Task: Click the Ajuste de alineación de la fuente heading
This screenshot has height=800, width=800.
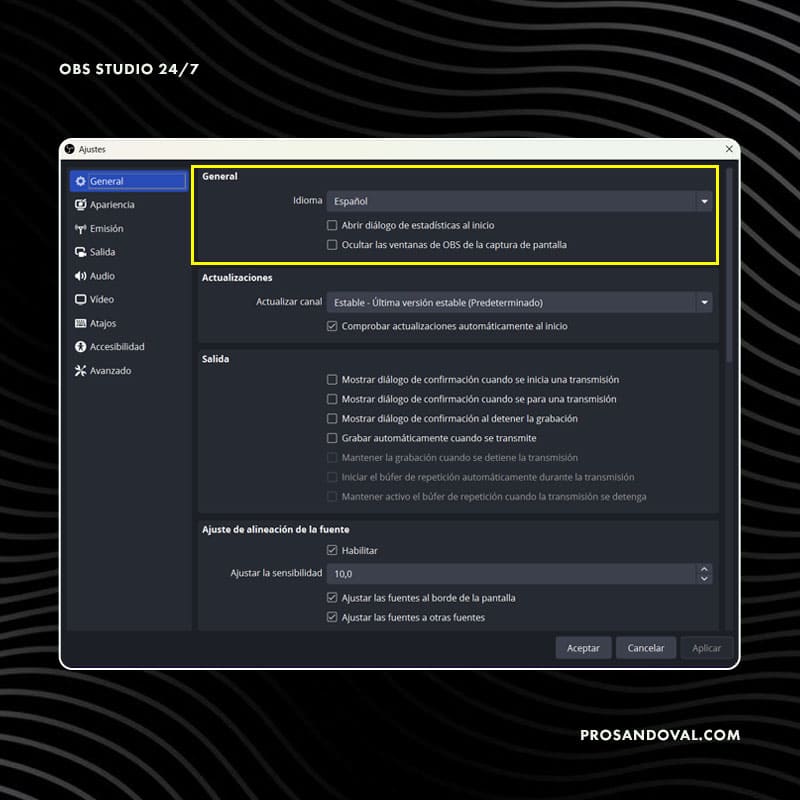Action: tap(276, 530)
